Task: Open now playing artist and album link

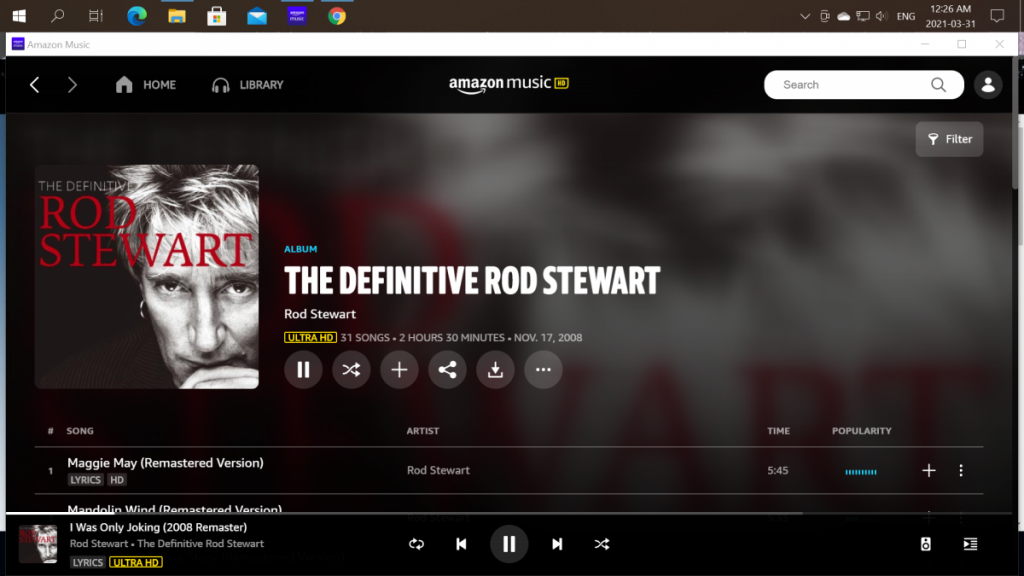Action: tap(167, 543)
